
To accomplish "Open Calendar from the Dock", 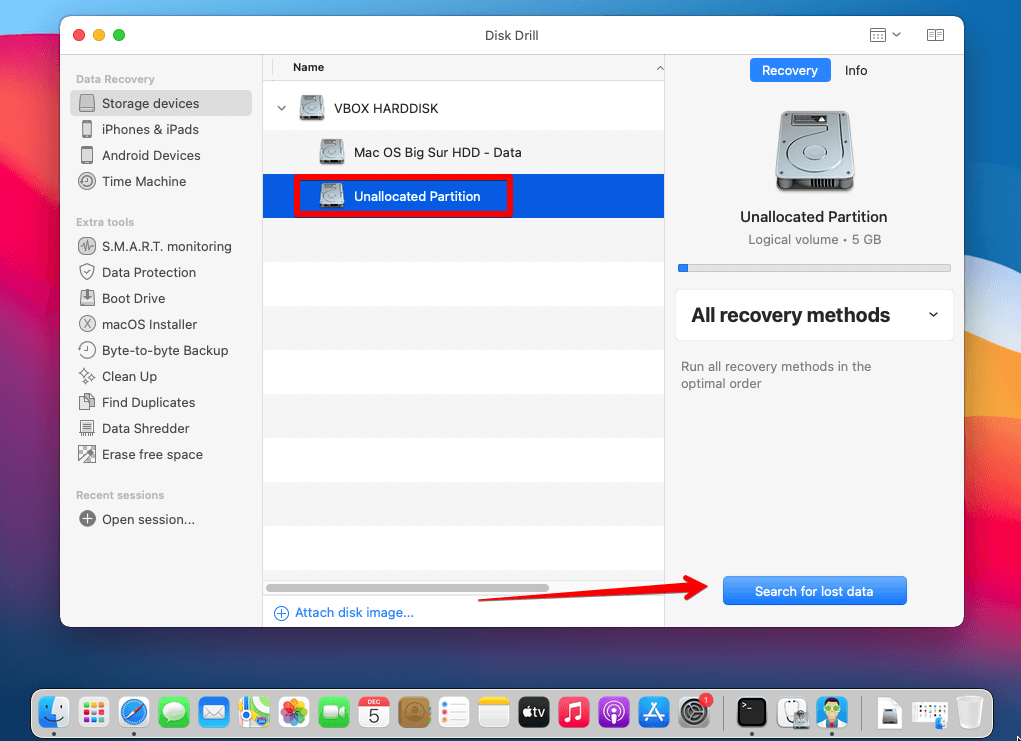I will (374, 712).
